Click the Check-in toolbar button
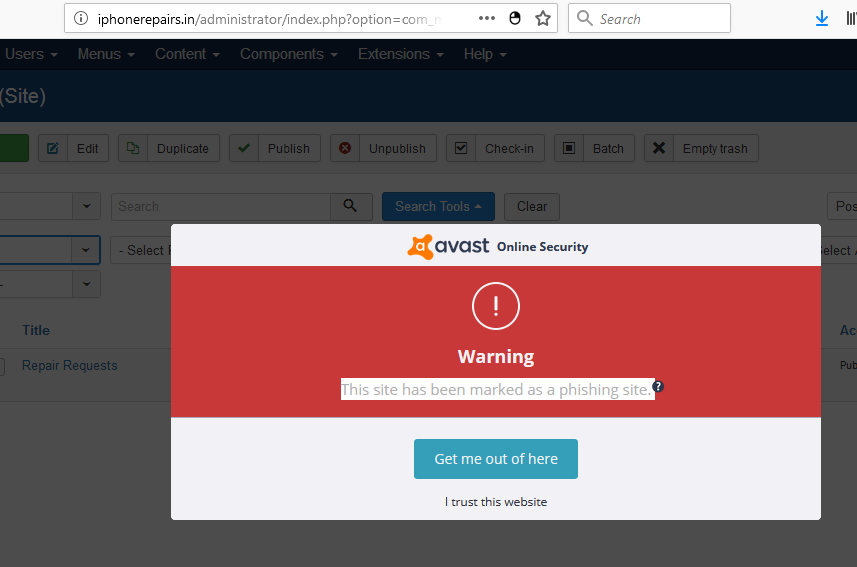Viewport: 857px width, 567px height. (x=495, y=148)
